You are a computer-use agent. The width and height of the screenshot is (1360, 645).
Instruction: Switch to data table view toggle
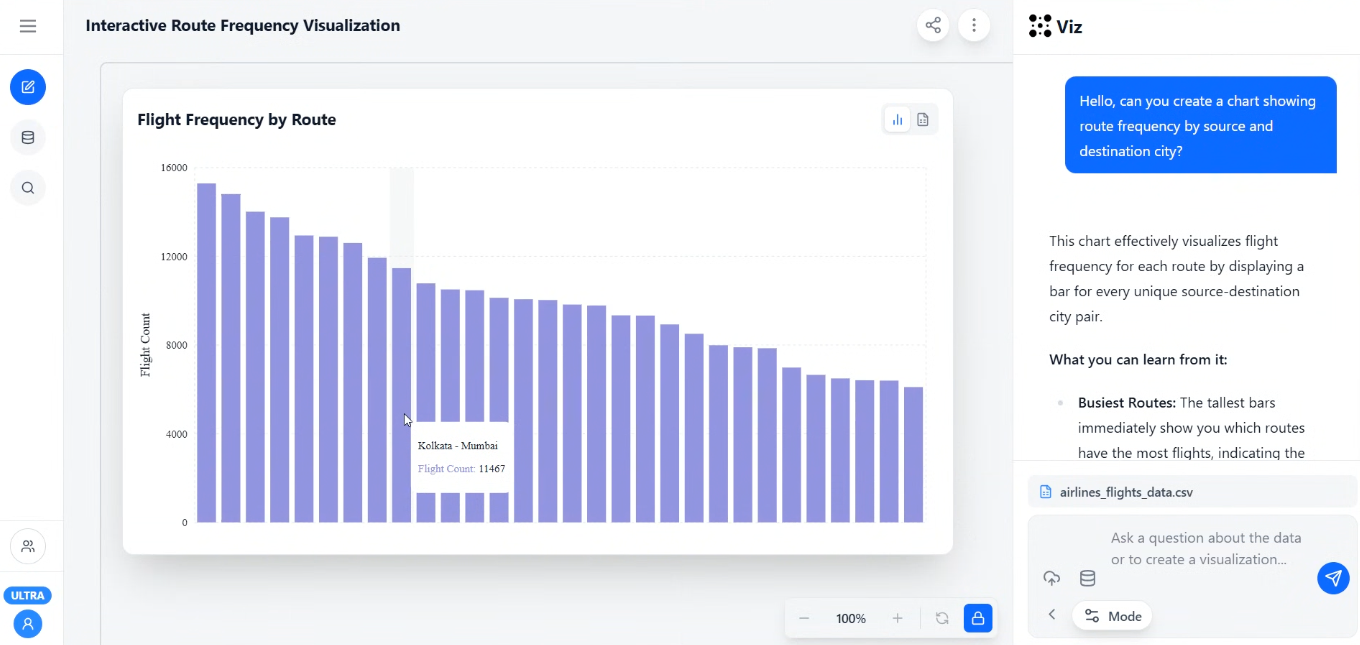tap(923, 120)
